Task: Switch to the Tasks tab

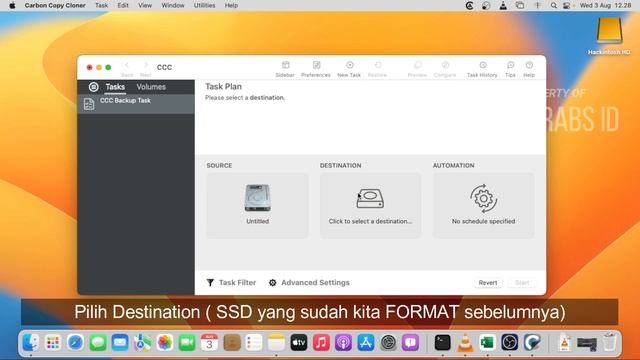Action: click(115, 87)
